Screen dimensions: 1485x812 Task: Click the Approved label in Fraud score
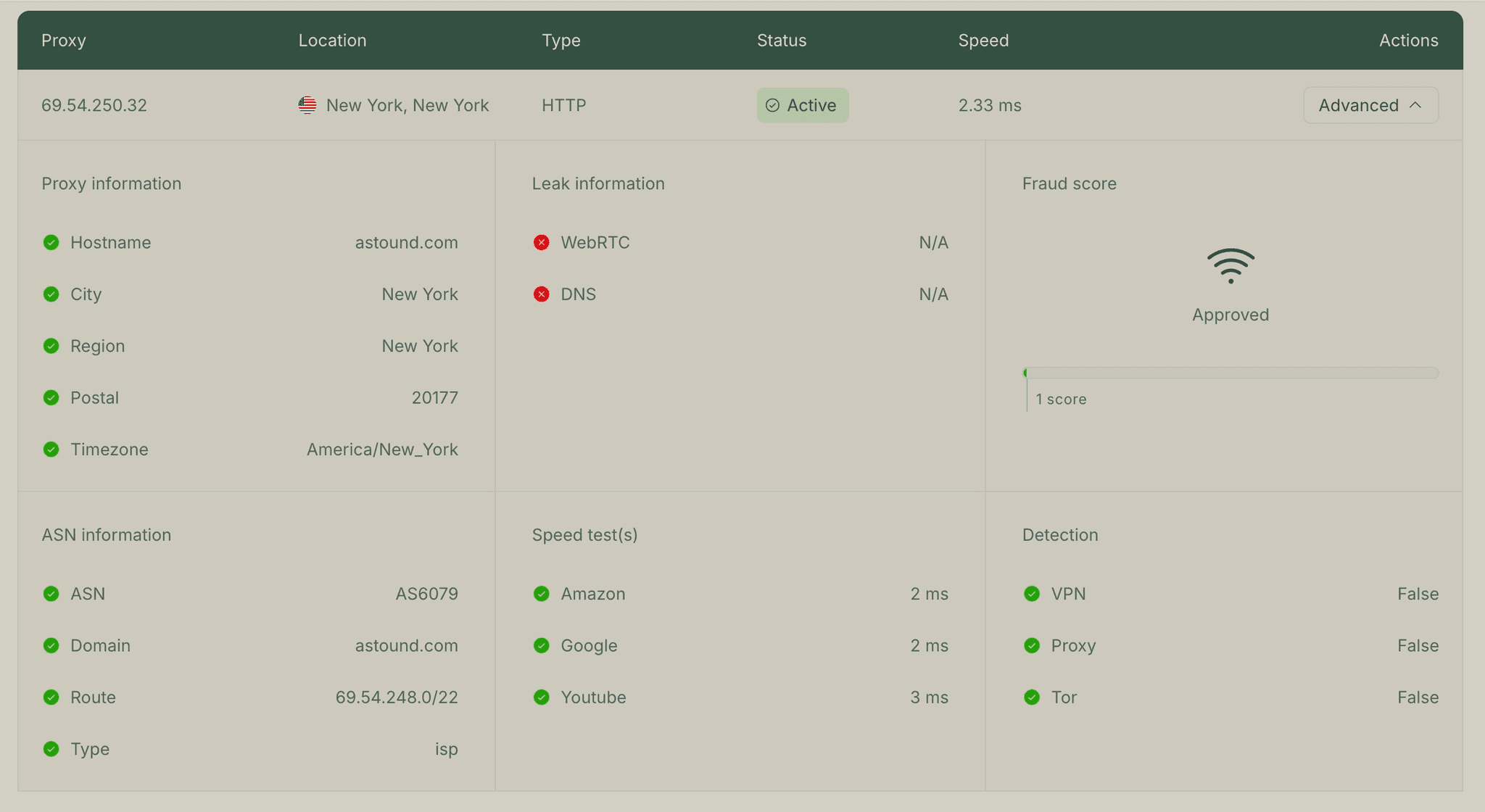(x=1230, y=314)
